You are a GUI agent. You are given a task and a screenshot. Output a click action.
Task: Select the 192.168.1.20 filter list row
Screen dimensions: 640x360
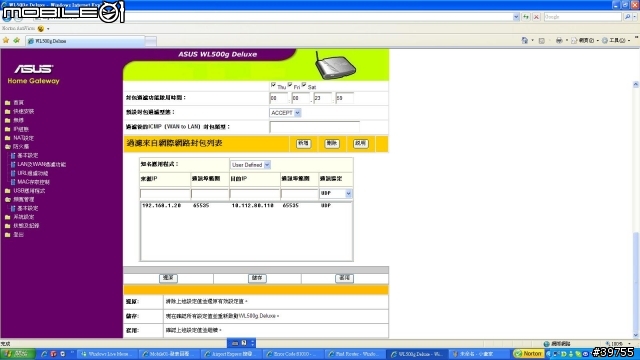tap(246, 206)
